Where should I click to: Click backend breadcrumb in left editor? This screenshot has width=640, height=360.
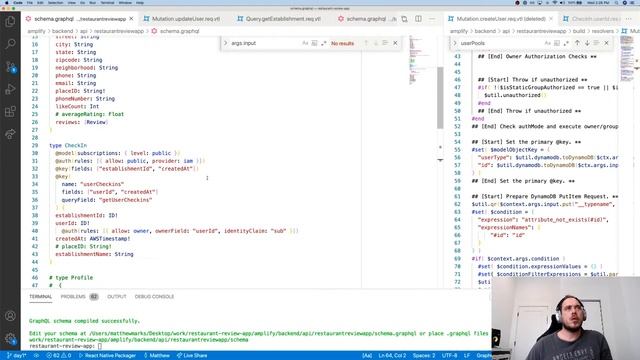(x=62, y=31)
